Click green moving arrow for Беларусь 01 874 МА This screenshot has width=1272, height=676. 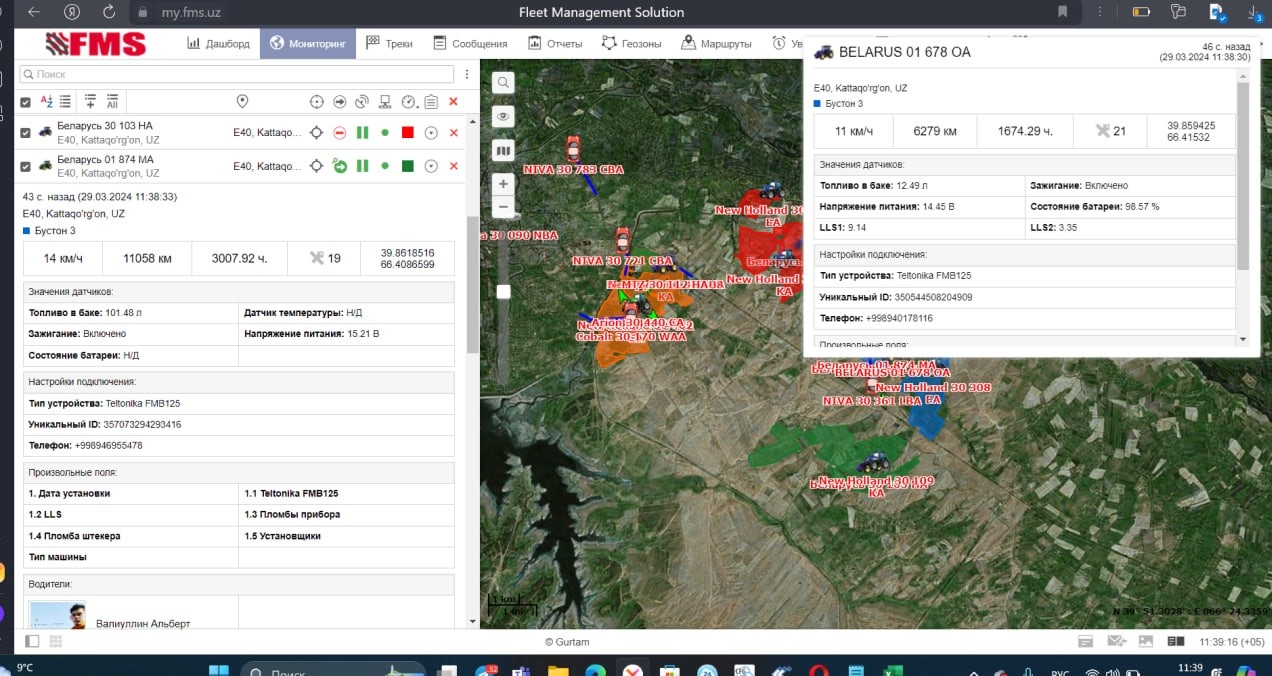[340, 166]
